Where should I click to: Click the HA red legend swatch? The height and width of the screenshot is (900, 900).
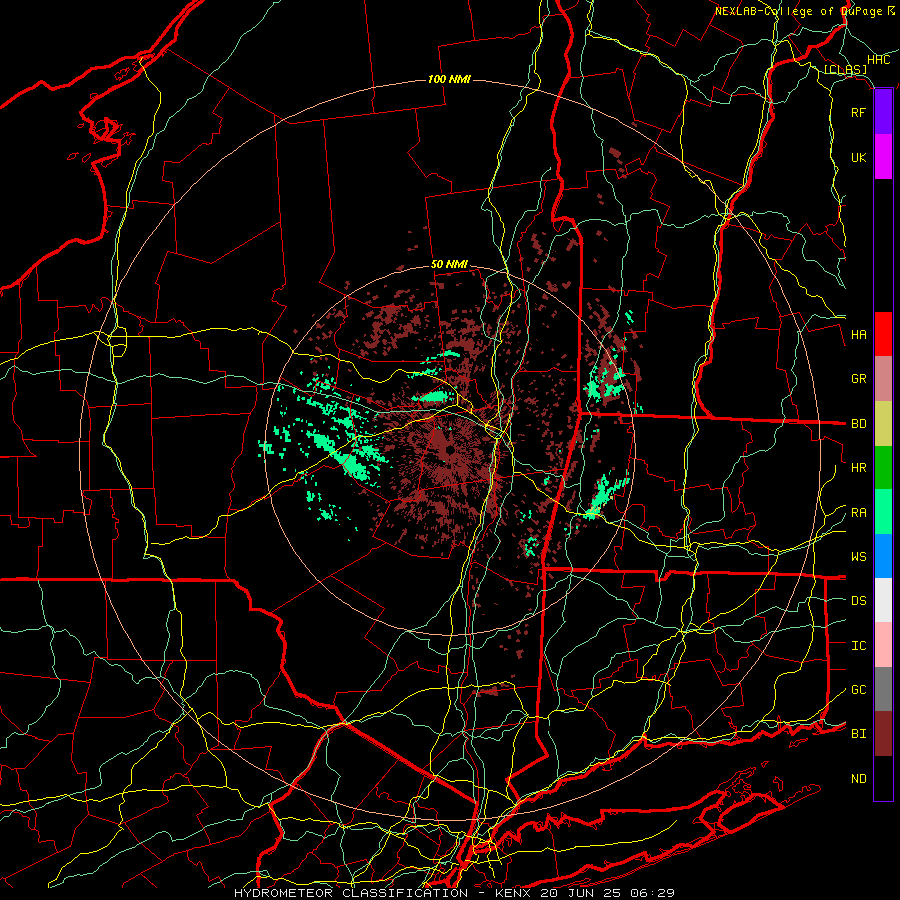(883, 334)
